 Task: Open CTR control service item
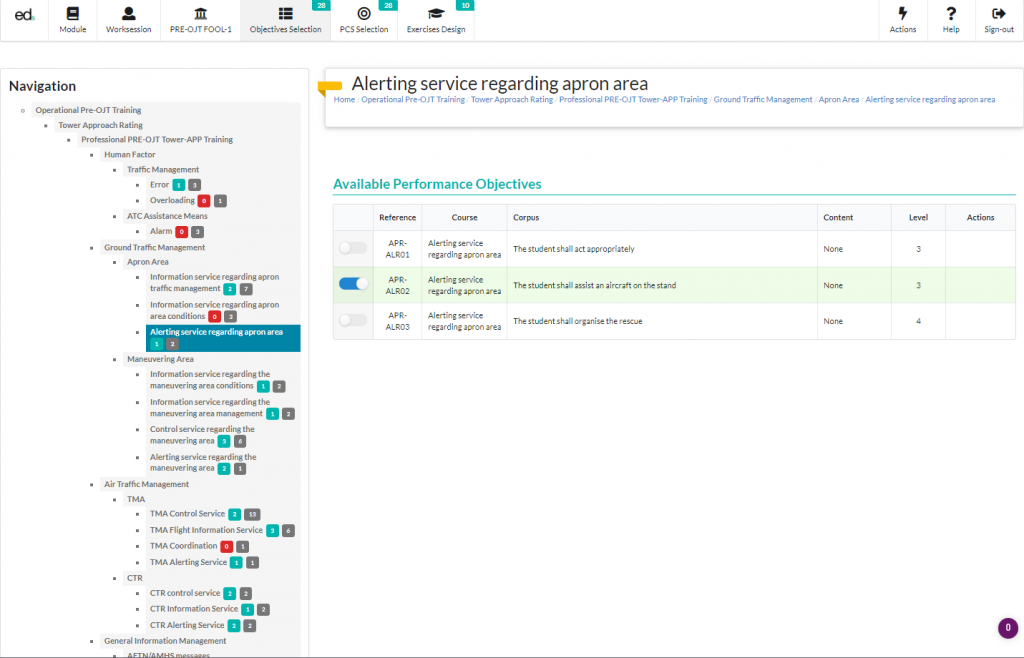pos(185,593)
